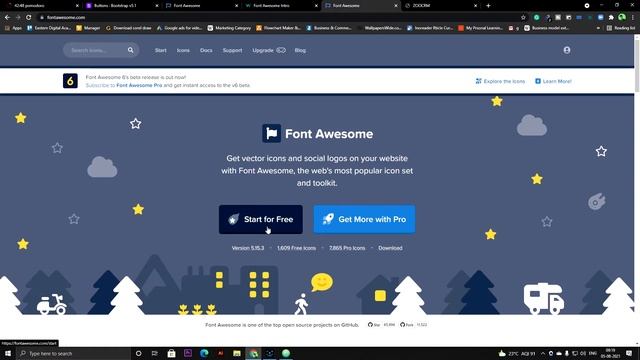Click the GitHub Fork count button
The image size is (640, 360).
click(413, 325)
